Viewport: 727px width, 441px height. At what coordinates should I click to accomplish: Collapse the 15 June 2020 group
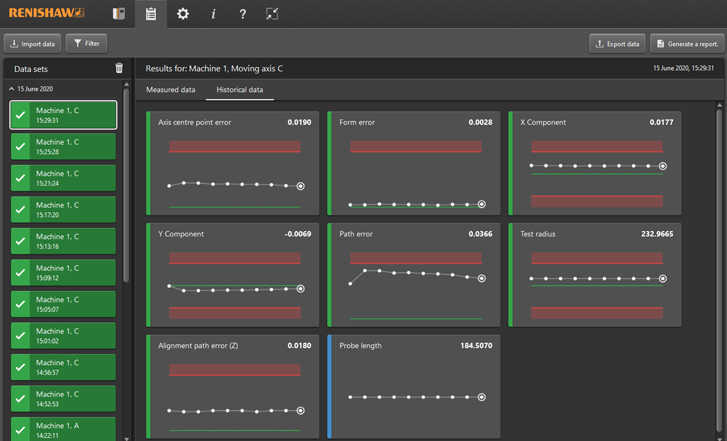12,90
